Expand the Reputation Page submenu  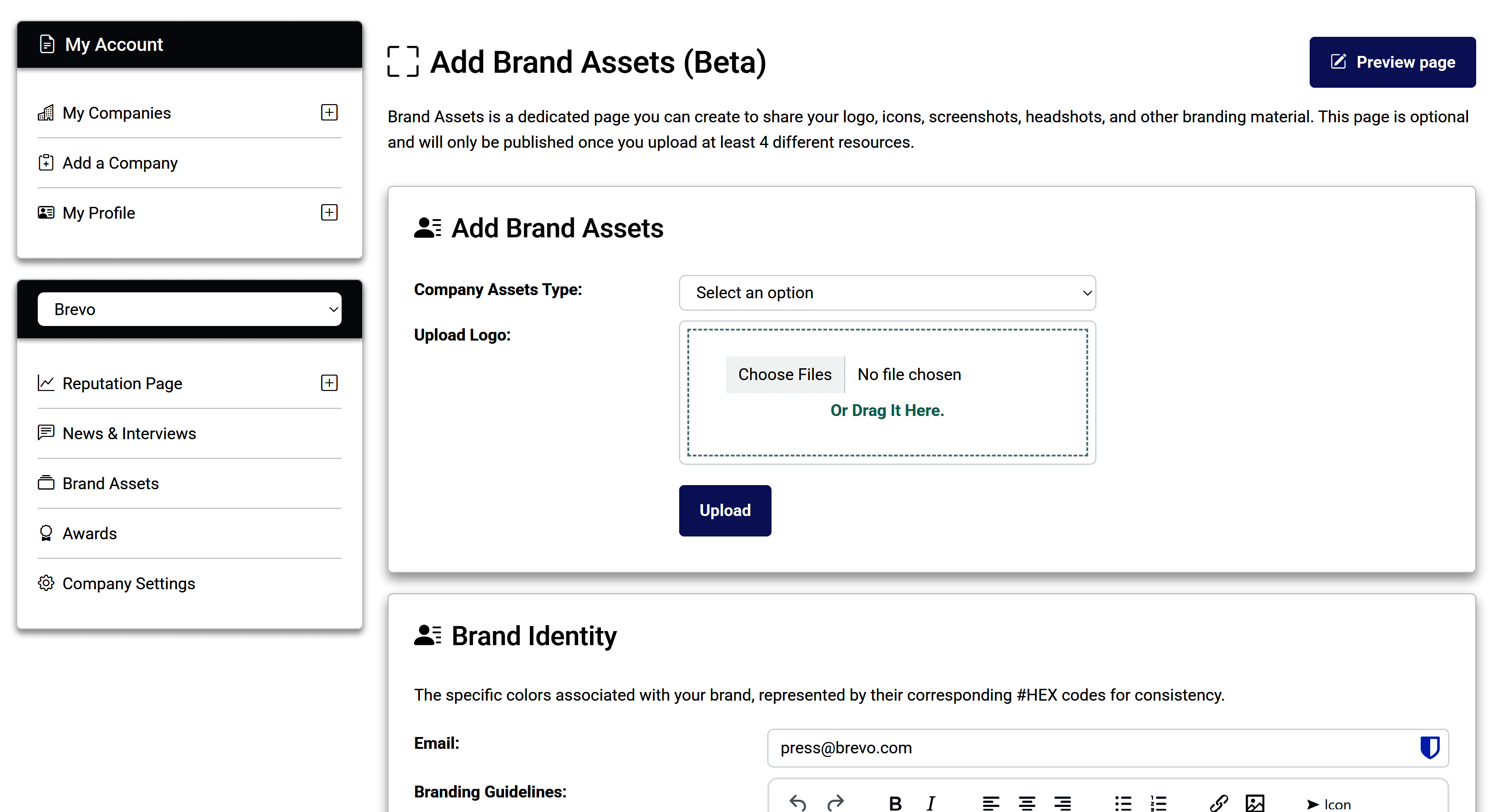coord(329,383)
